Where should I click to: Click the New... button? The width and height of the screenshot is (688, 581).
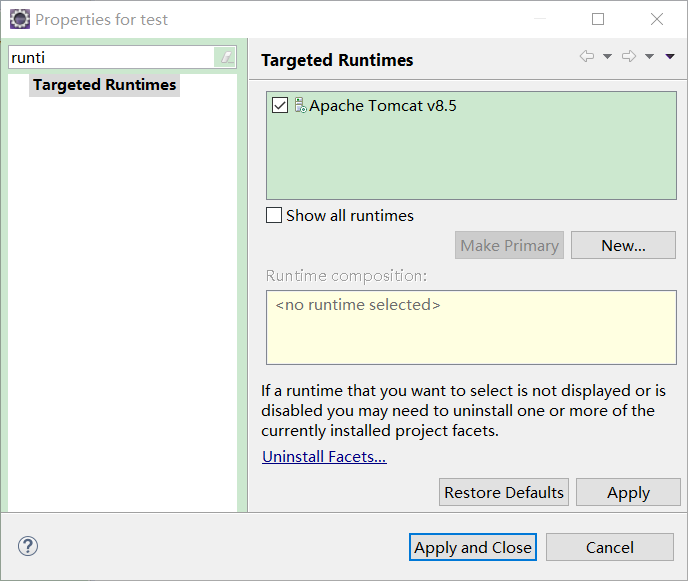coord(623,245)
